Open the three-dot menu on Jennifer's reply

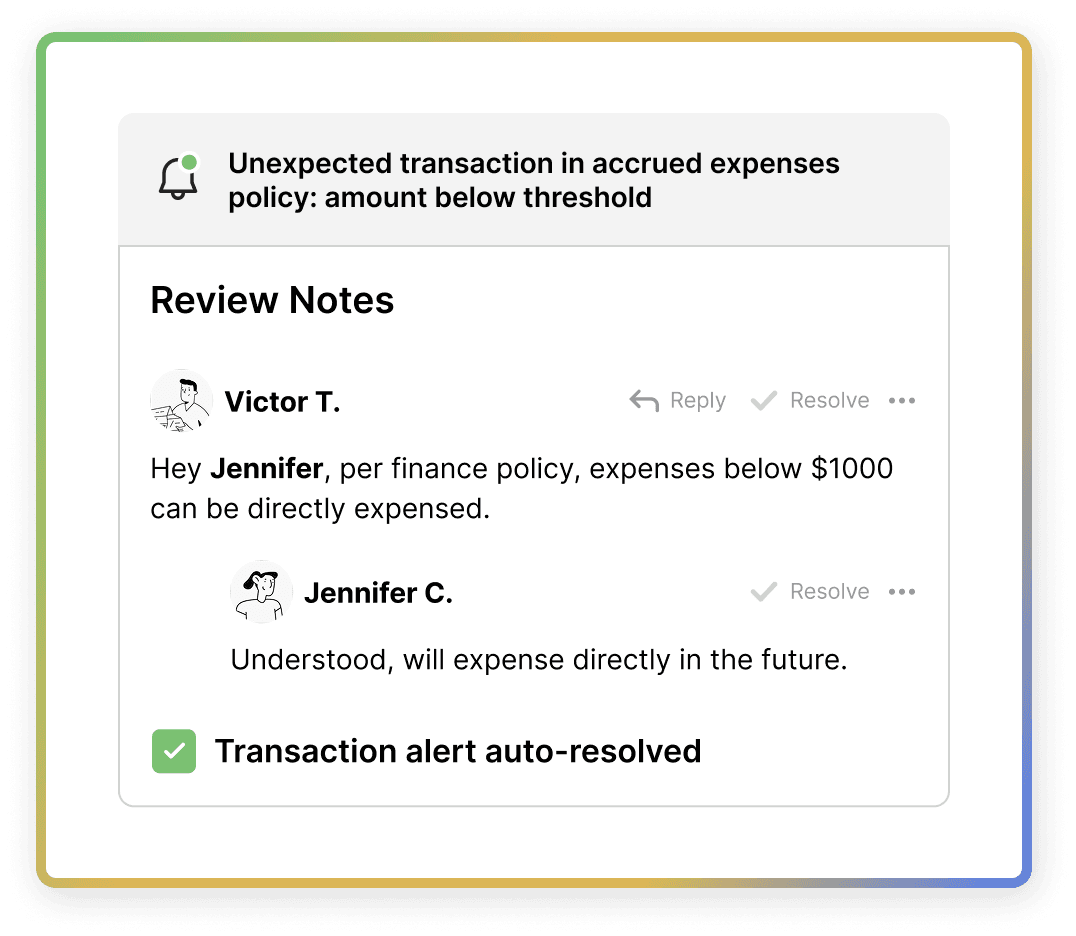point(902,592)
